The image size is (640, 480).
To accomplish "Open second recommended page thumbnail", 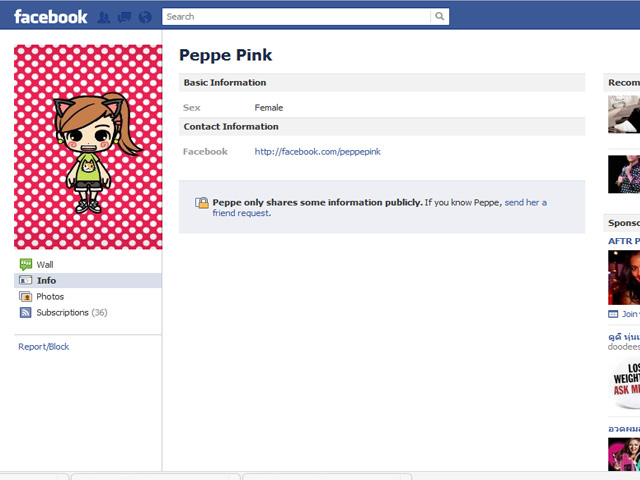I will tap(624, 174).
